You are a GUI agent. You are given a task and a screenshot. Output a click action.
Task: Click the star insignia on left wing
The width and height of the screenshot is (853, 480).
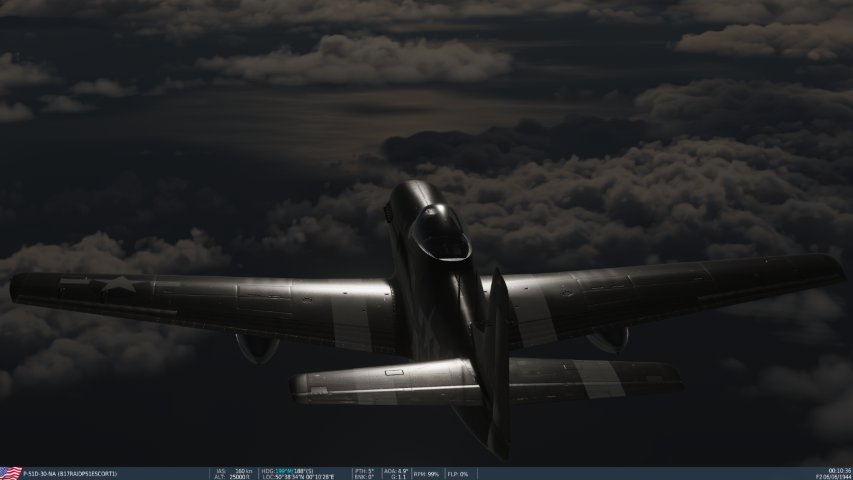click(x=118, y=283)
